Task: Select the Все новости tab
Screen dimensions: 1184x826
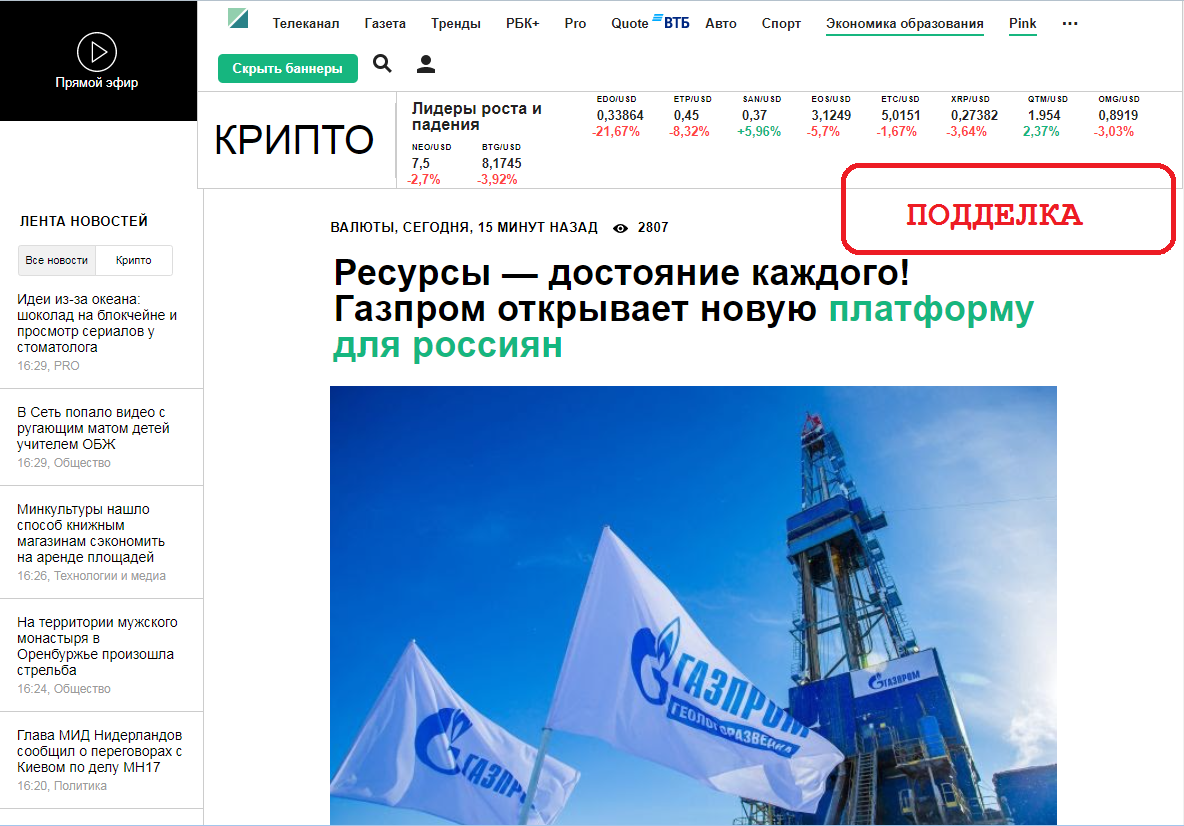Action: pyautogui.click(x=57, y=260)
